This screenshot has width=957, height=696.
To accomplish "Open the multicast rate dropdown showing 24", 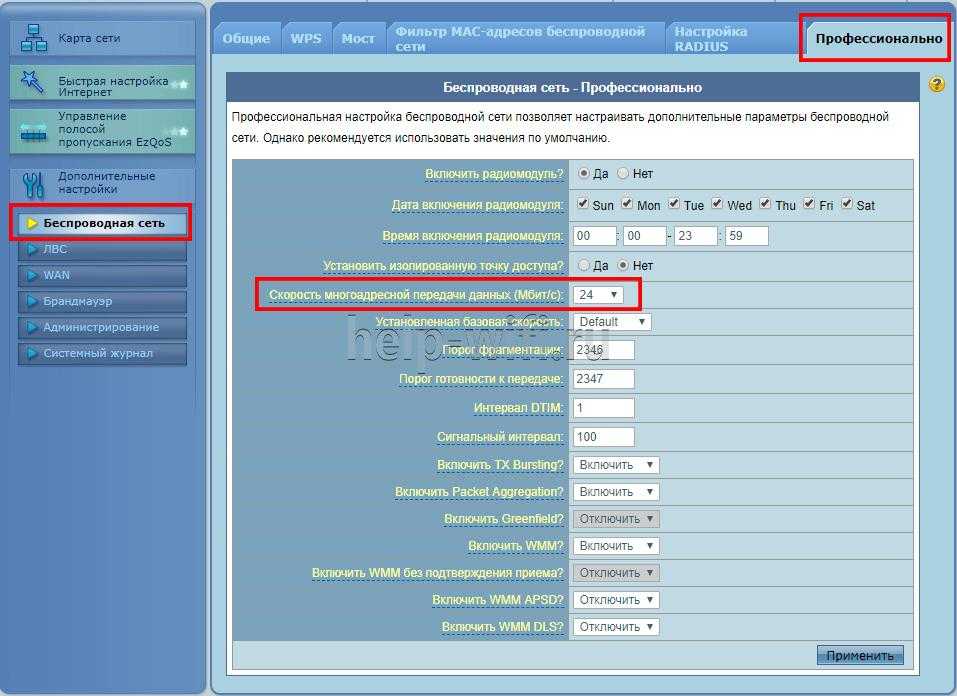I will point(599,295).
